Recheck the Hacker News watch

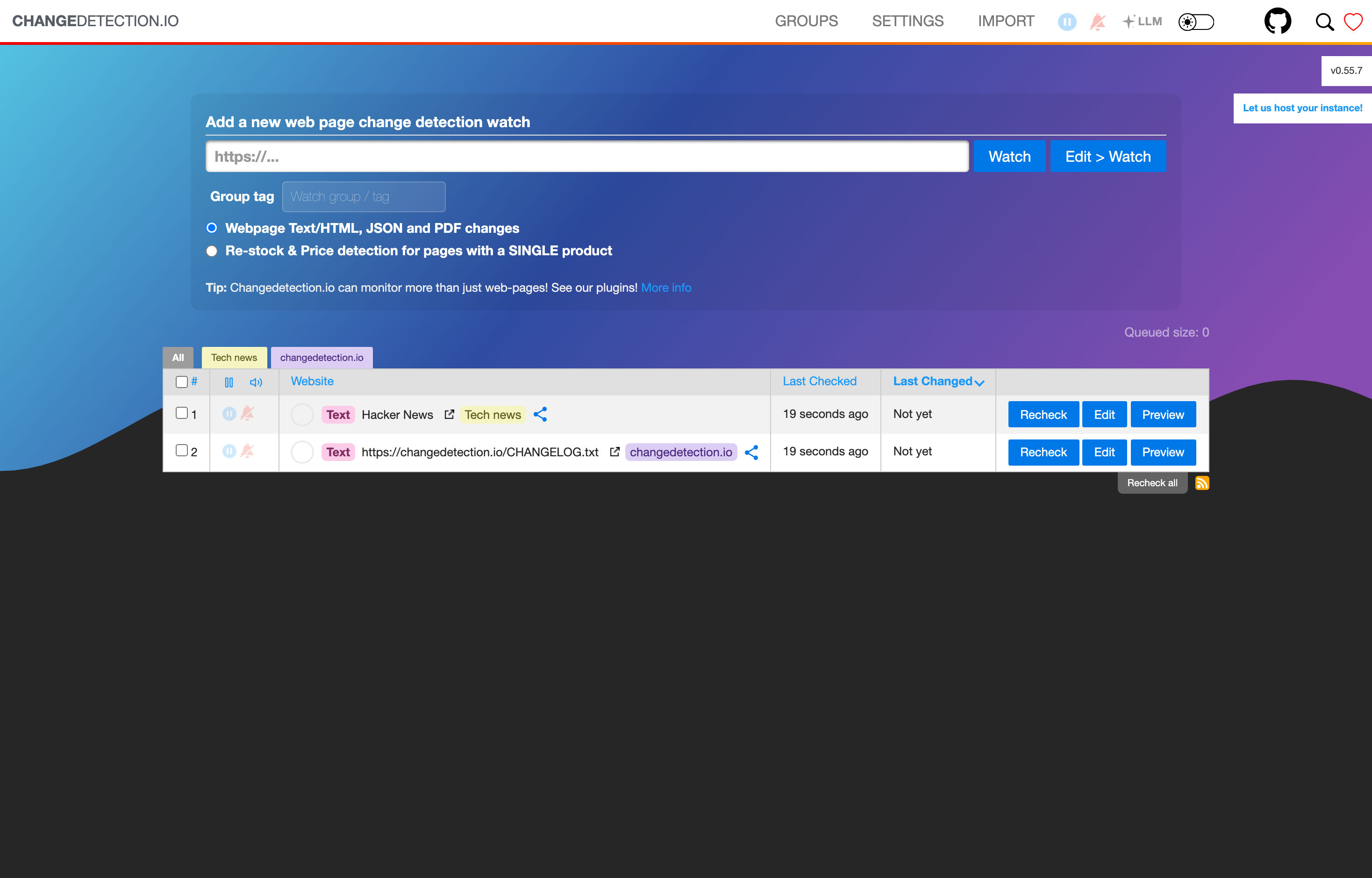[x=1043, y=415]
